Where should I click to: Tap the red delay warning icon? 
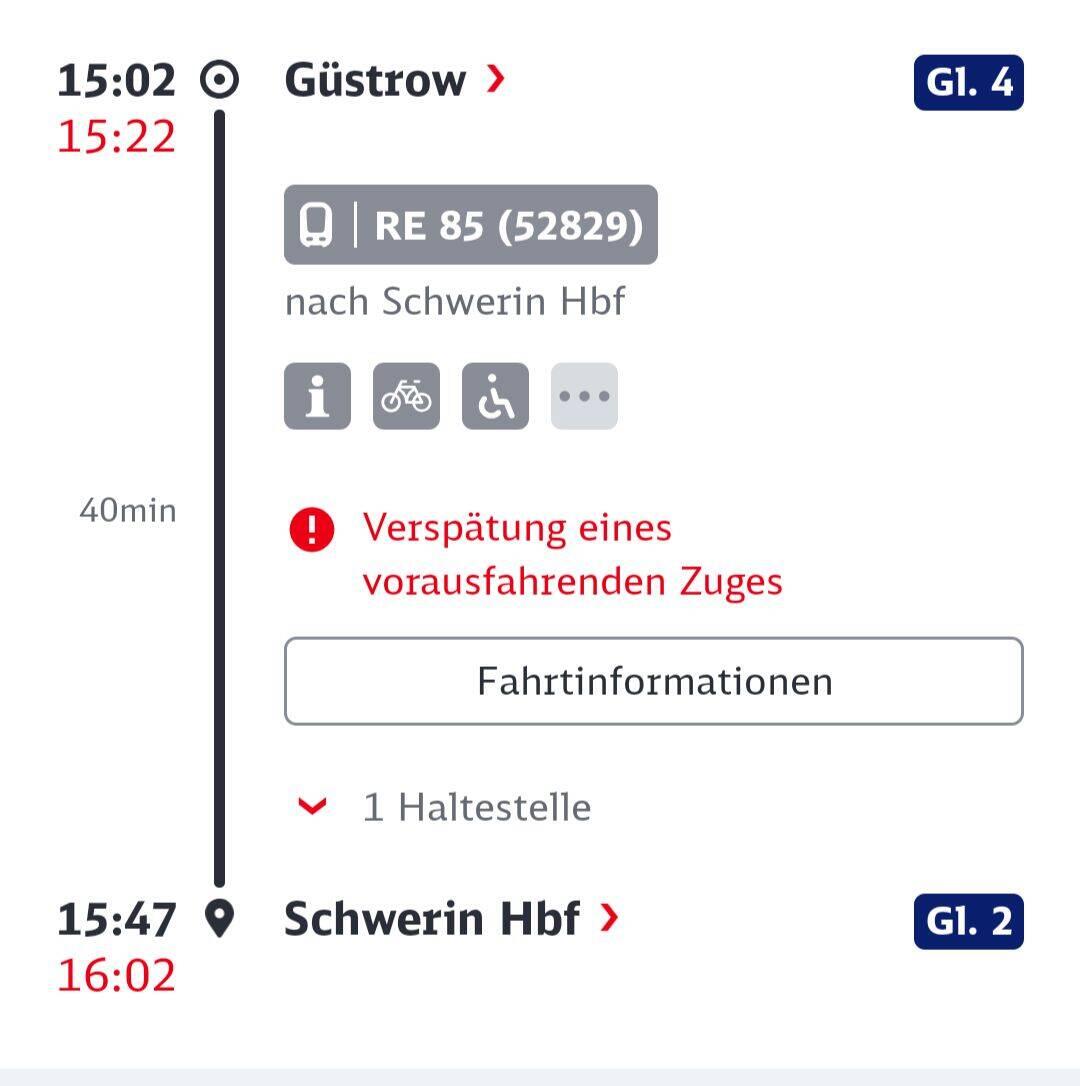click(x=312, y=530)
